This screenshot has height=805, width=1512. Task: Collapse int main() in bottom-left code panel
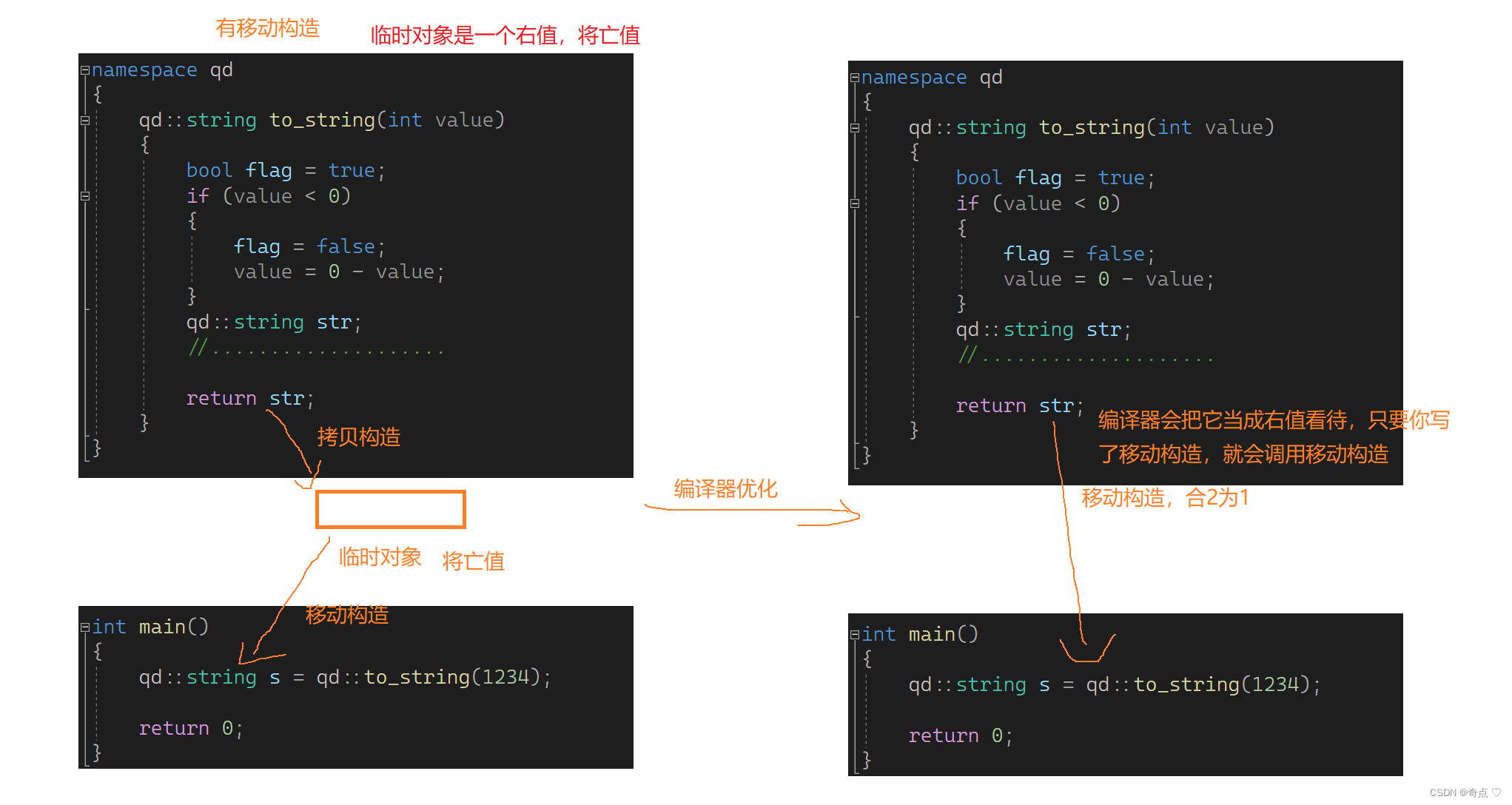pyautogui.click(x=84, y=627)
